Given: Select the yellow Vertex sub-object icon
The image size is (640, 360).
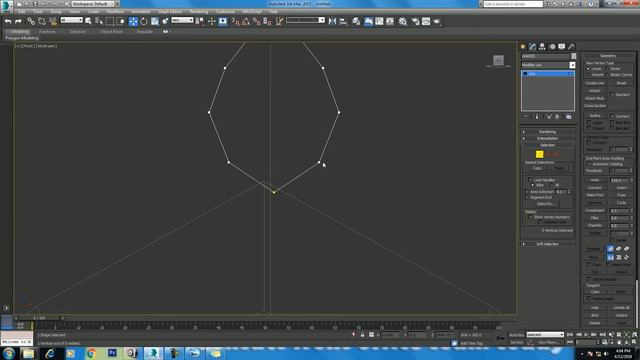Looking at the screenshot, I should coord(539,154).
